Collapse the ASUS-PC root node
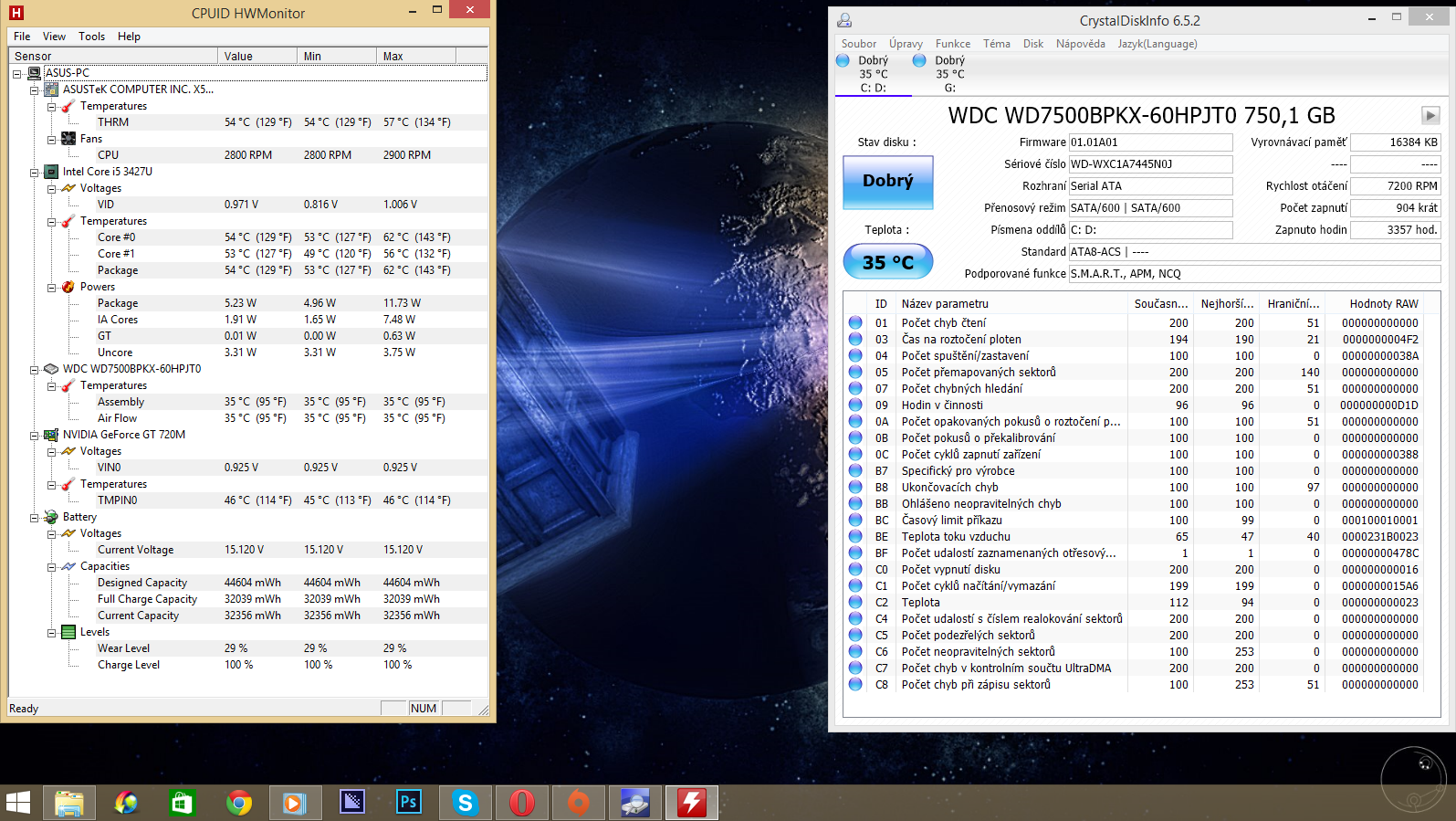 17,73
